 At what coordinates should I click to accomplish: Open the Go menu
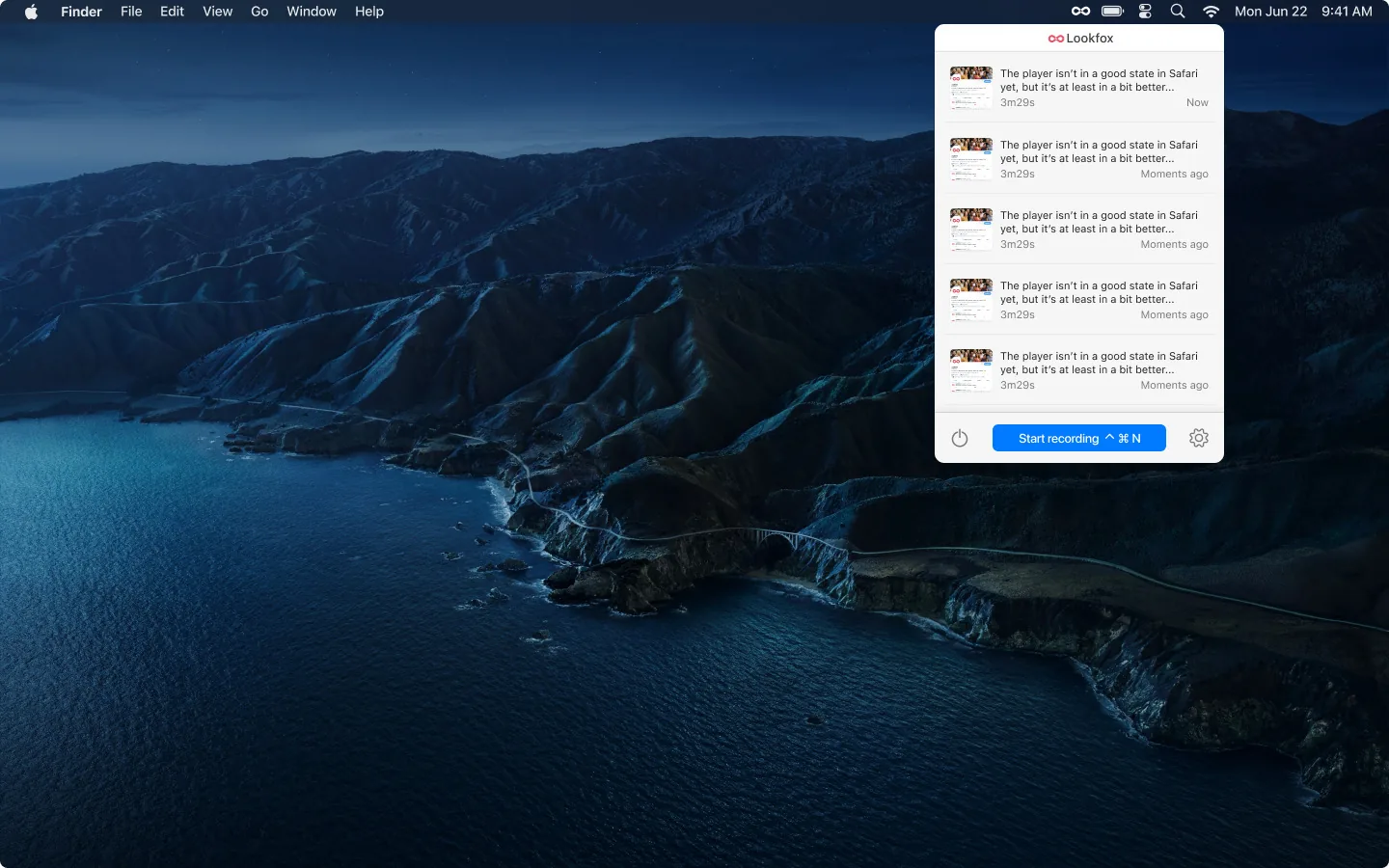[259, 12]
